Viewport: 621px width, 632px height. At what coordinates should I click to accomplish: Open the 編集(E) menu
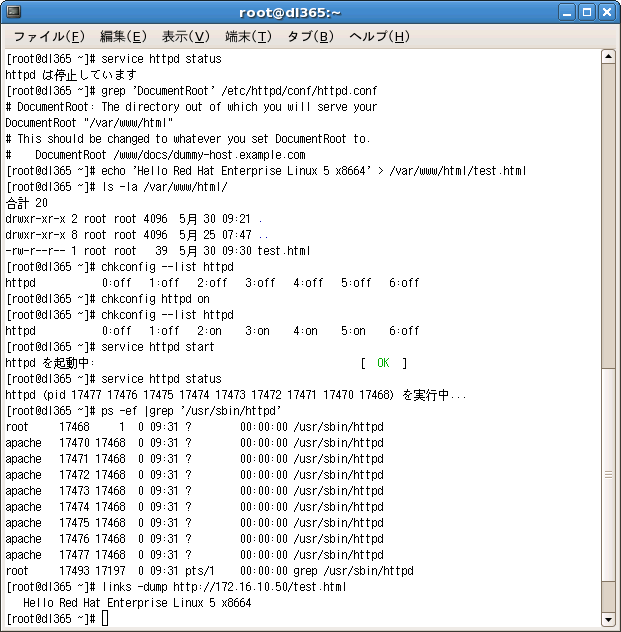[x=122, y=37]
